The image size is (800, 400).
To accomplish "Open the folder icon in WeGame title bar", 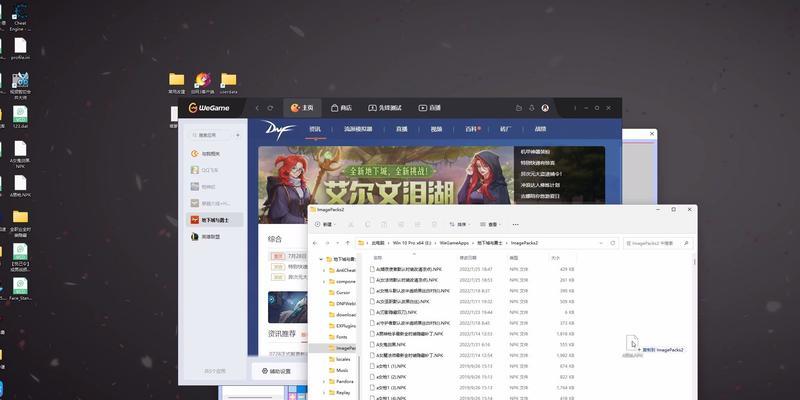I will point(519,108).
